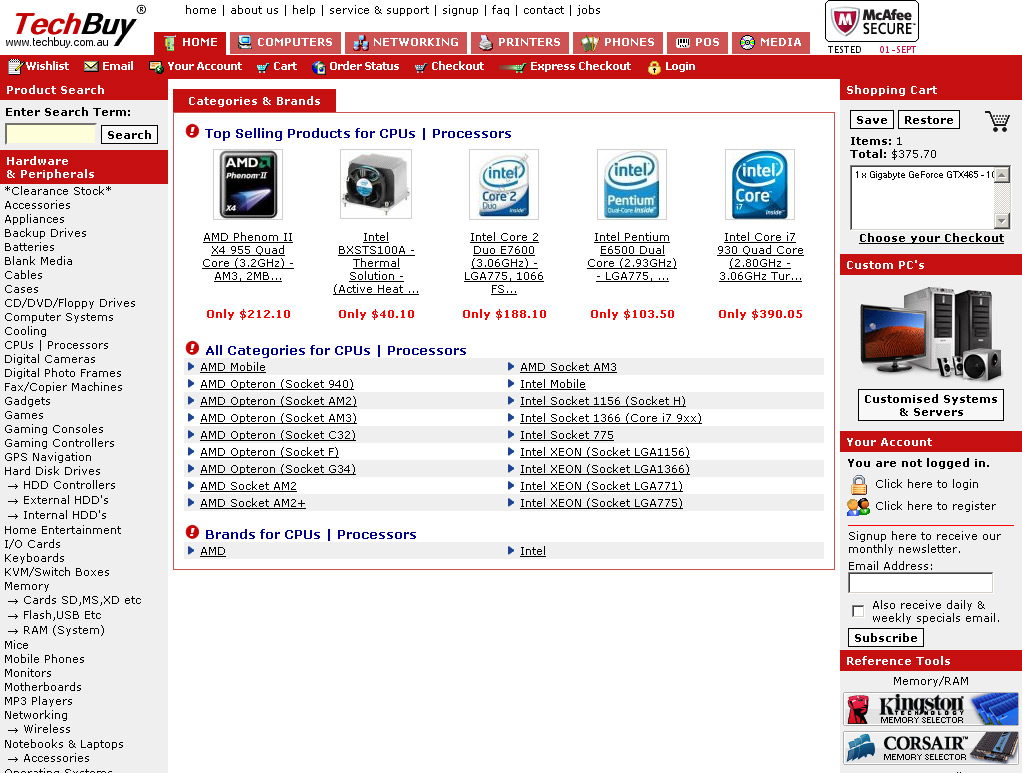Open the Intel thermal solution cooler image
Image resolution: width=1022 pixels, height=773 pixels.
pyautogui.click(x=376, y=184)
